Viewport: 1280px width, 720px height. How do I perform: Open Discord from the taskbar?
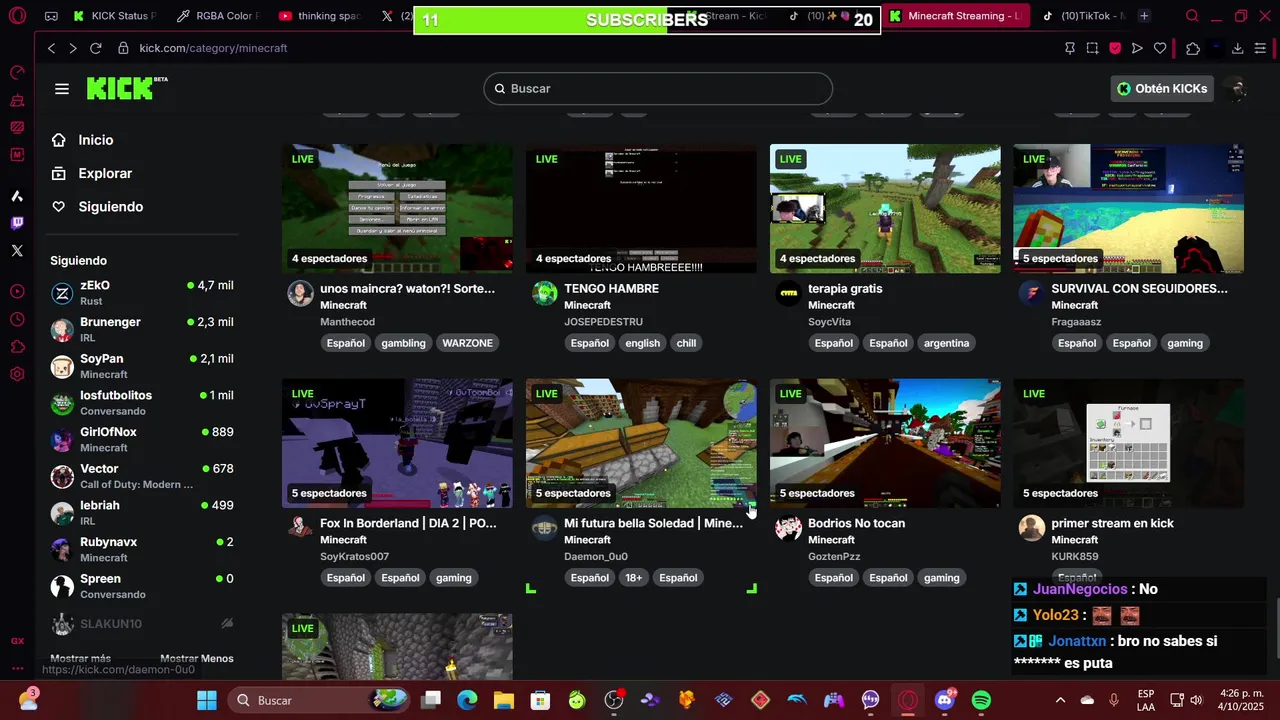[944, 700]
